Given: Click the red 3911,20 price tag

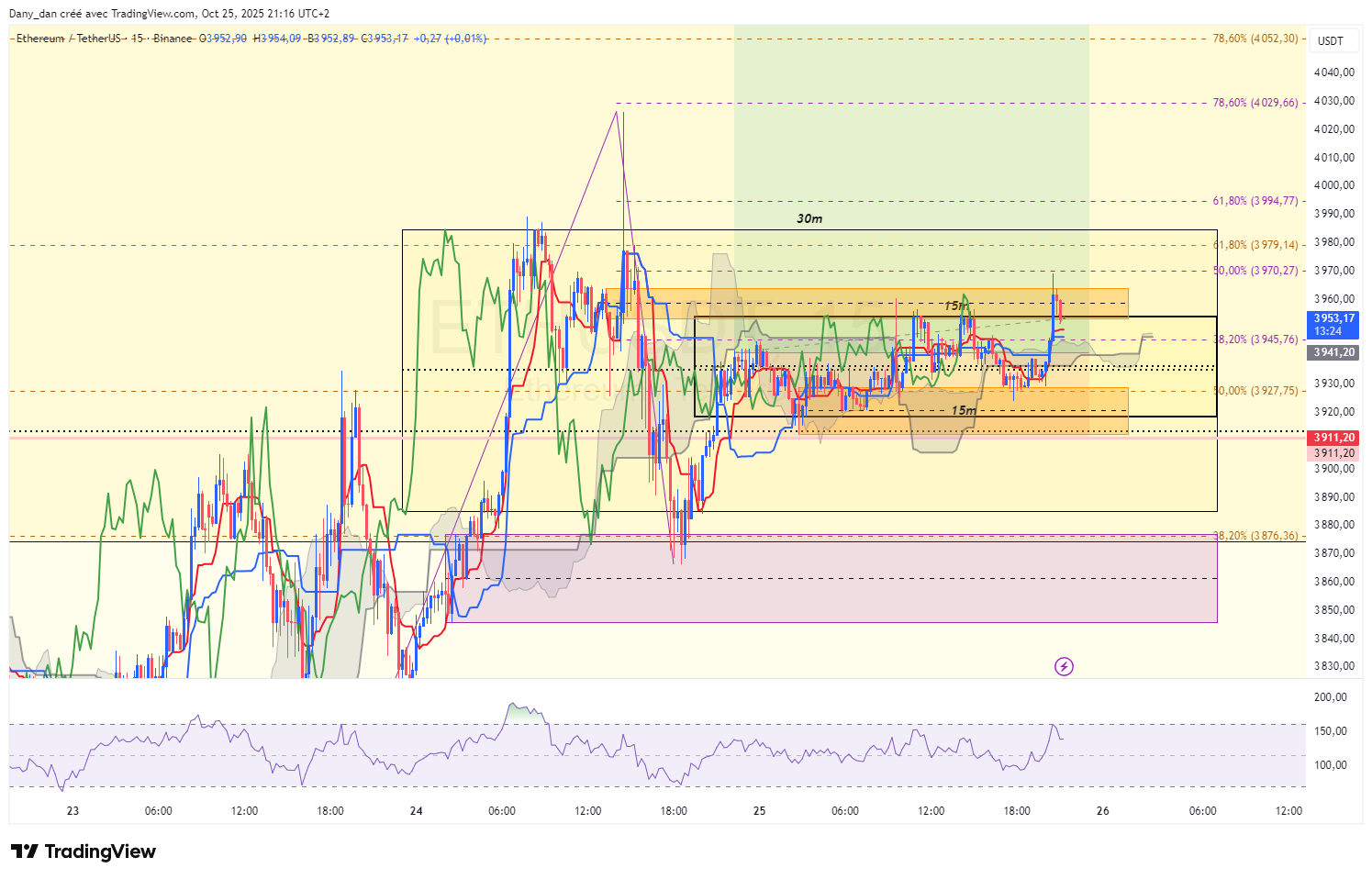Looking at the screenshot, I should click(1333, 438).
